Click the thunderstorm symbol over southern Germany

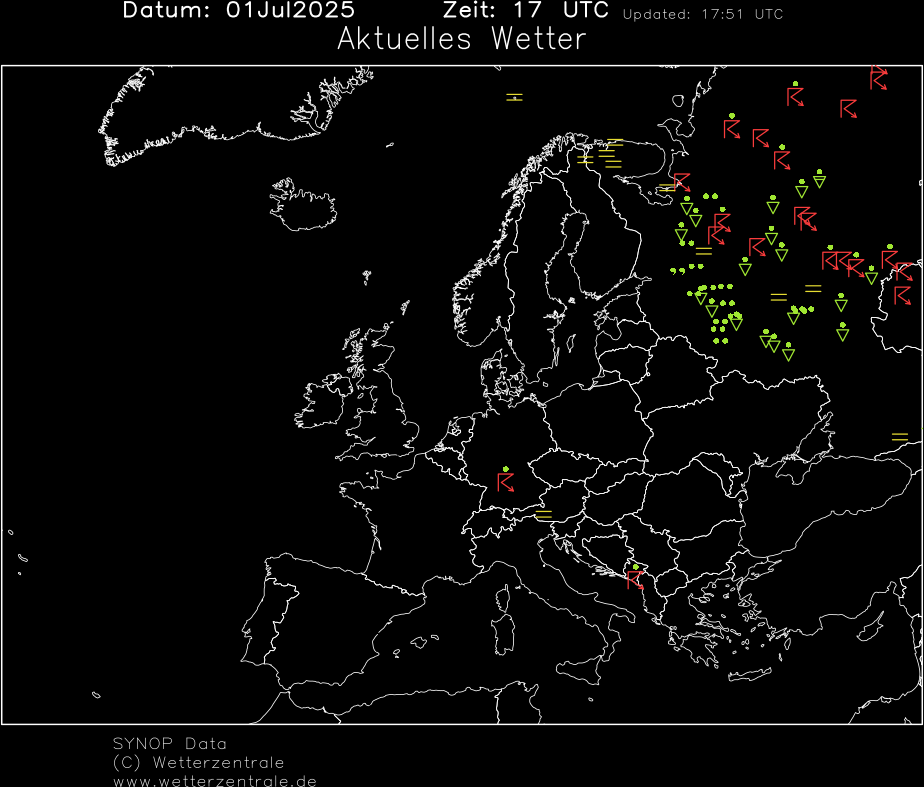click(x=506, y=482)
